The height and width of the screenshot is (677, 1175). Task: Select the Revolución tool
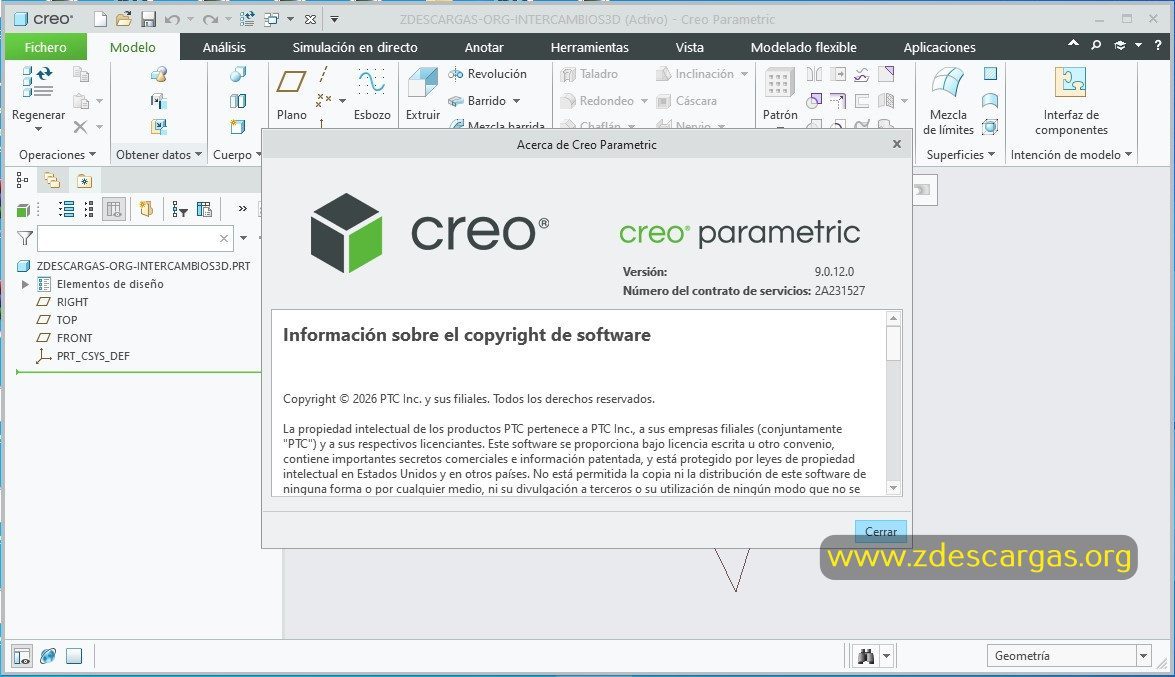[x=487, y=73]
